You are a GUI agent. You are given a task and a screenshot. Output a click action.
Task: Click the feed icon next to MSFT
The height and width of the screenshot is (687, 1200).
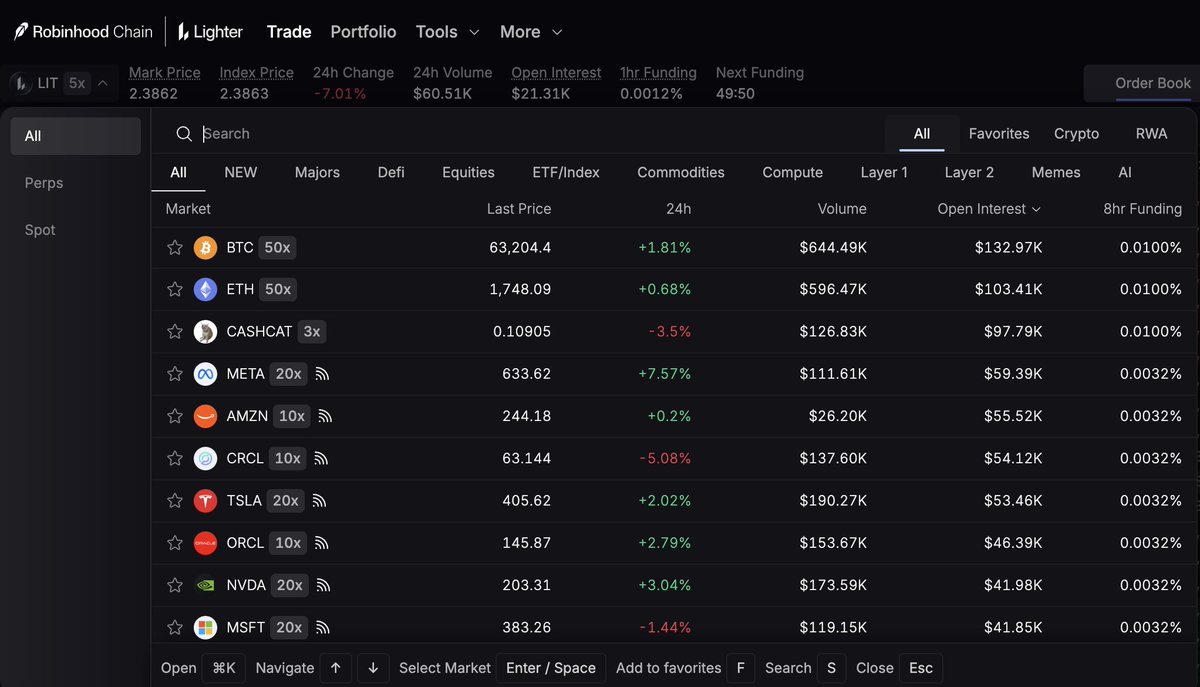(322, 627)
